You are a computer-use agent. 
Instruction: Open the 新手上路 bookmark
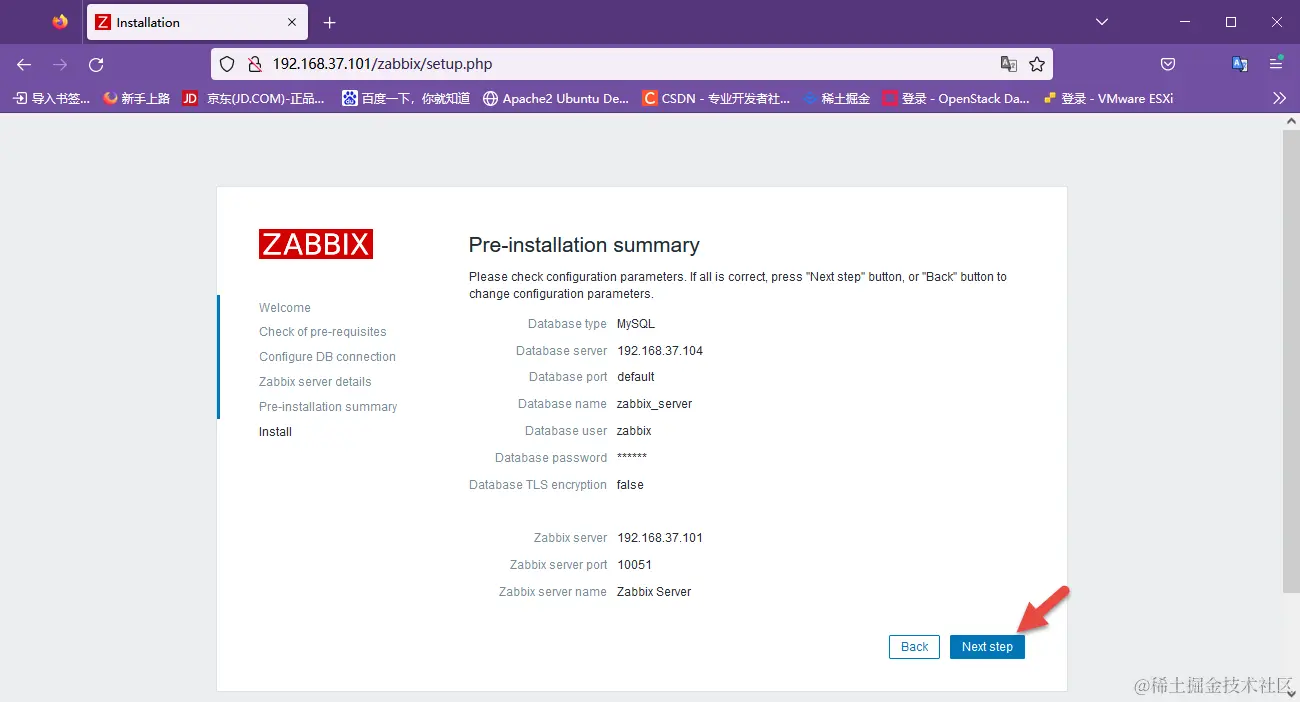coord(136,98)
